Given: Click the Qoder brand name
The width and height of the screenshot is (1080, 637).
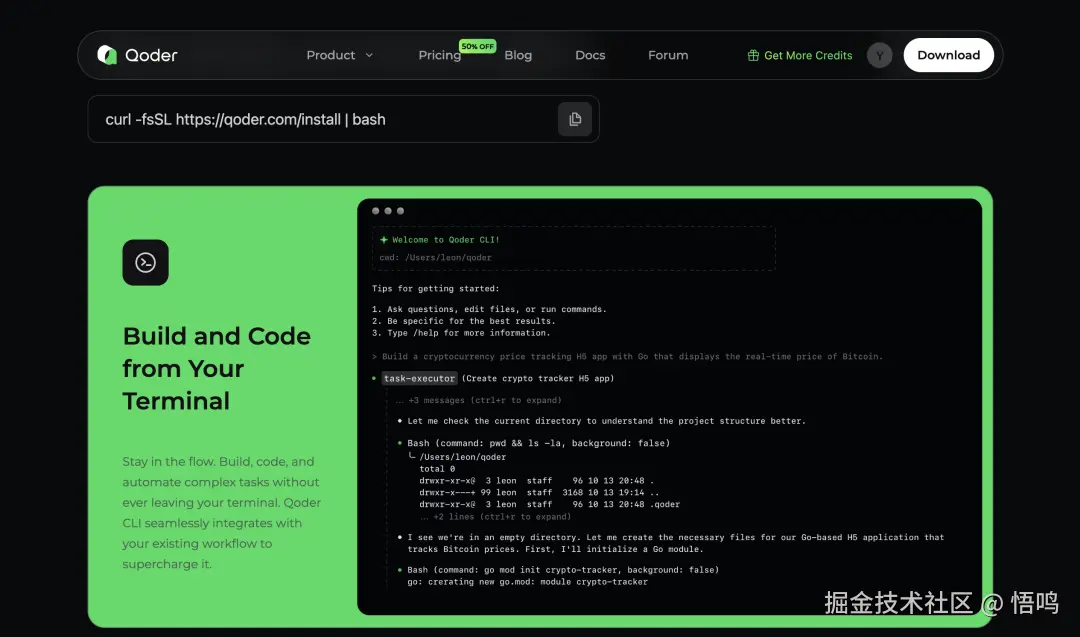Looking at the screenshot, I should pyautogui.click(x=151, y=55).
